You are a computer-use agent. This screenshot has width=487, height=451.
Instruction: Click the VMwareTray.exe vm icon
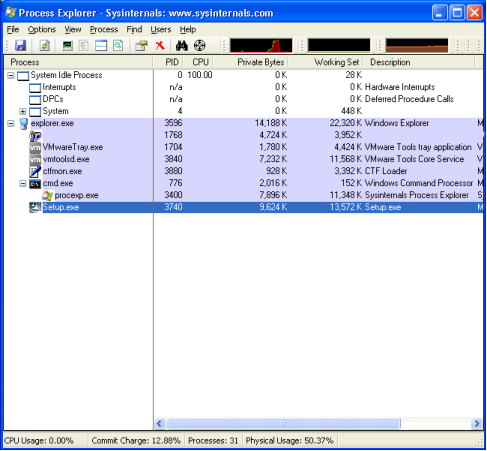[x=35, y=147]
